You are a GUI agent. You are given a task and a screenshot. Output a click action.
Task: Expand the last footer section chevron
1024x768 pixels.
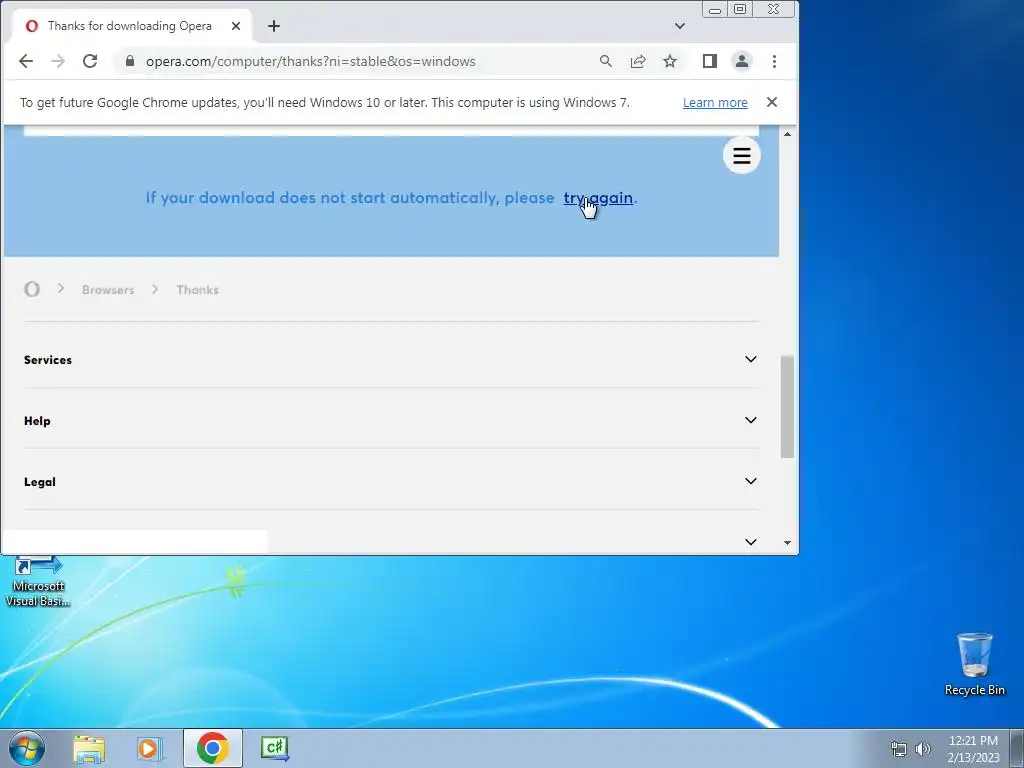[x=751, y=542]
